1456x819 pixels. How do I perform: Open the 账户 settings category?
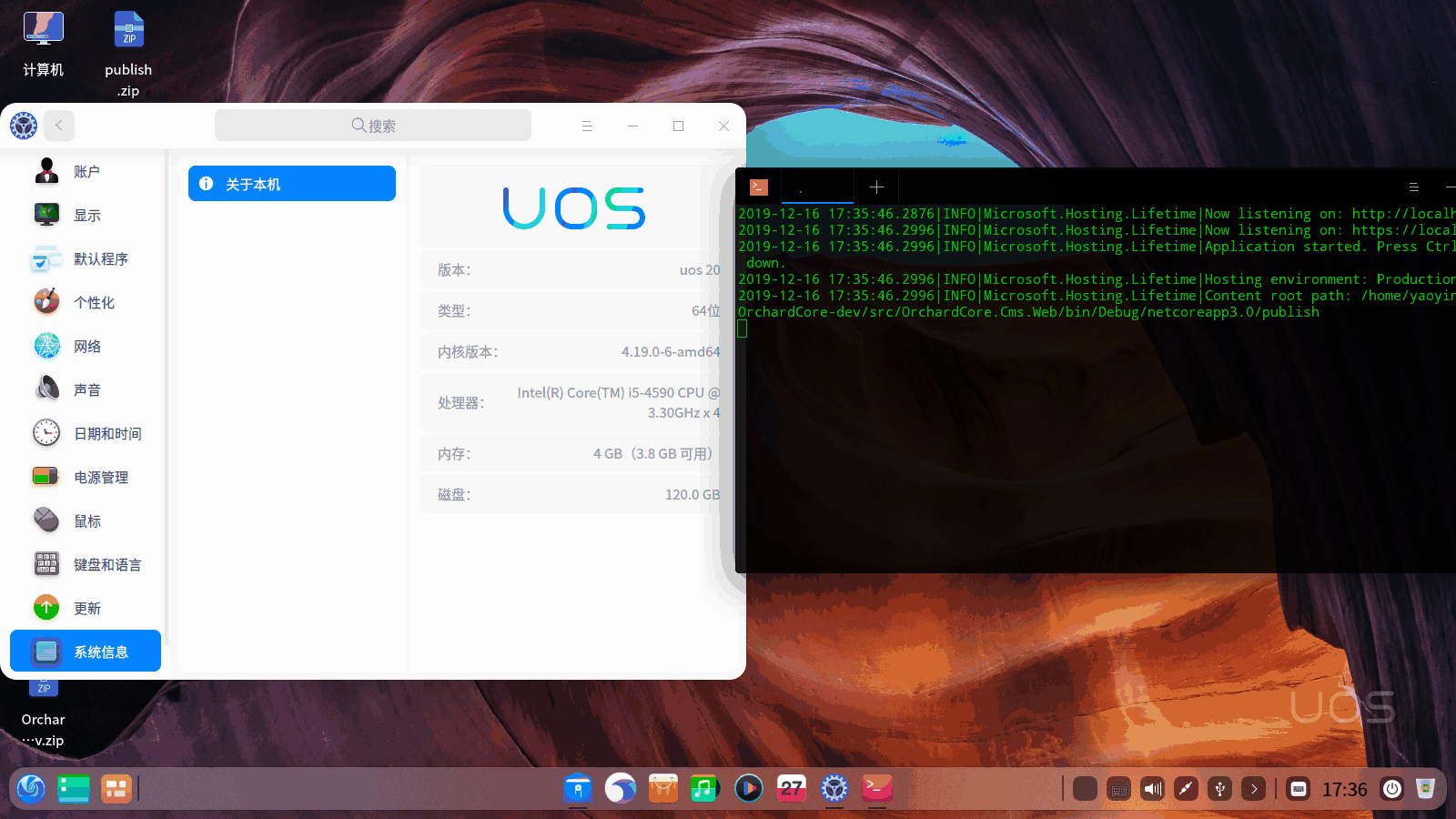click(86, 171)
